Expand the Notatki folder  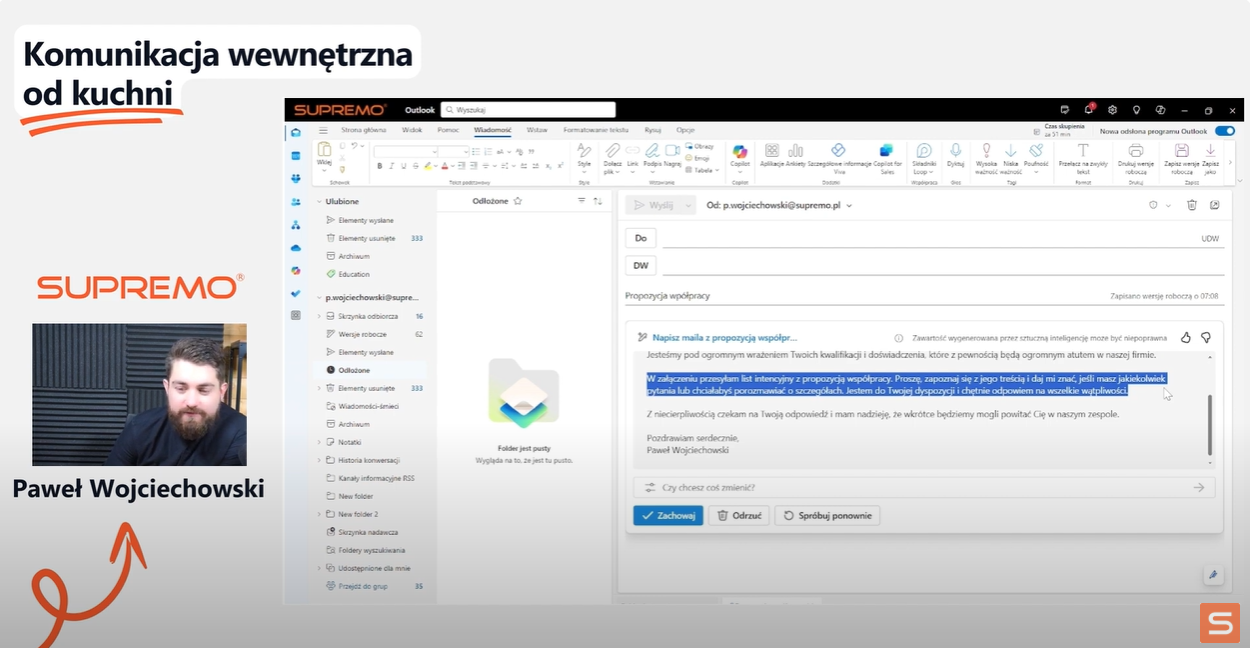click(x=320, y=442)
